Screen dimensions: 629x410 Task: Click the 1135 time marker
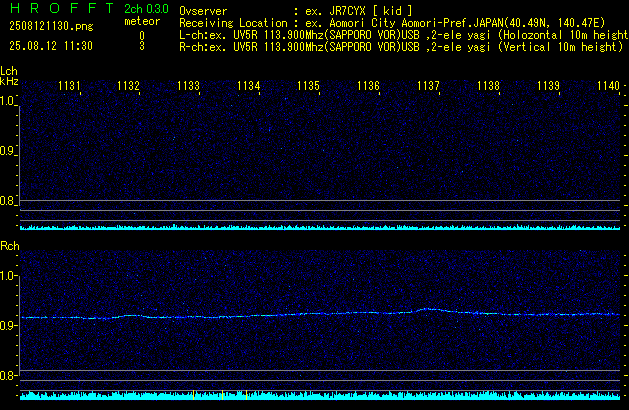point(308,86)
